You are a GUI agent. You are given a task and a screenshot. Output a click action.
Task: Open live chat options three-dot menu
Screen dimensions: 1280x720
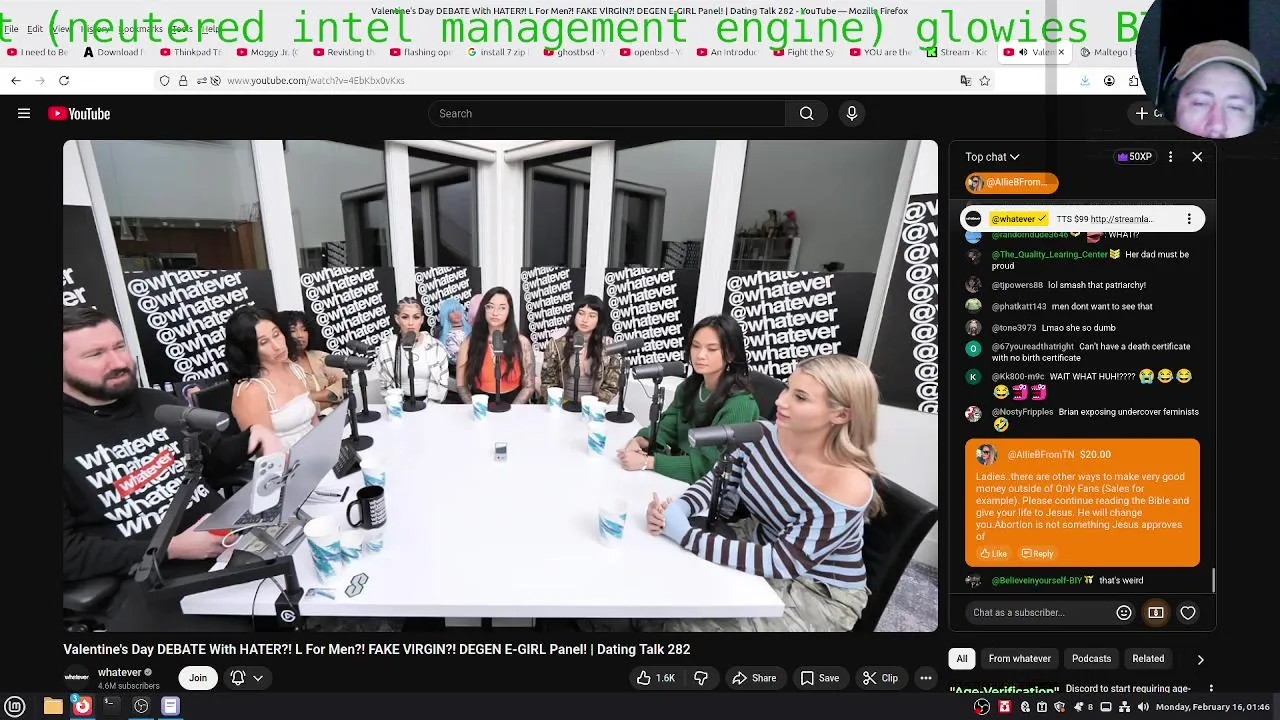pos(1170,157)
